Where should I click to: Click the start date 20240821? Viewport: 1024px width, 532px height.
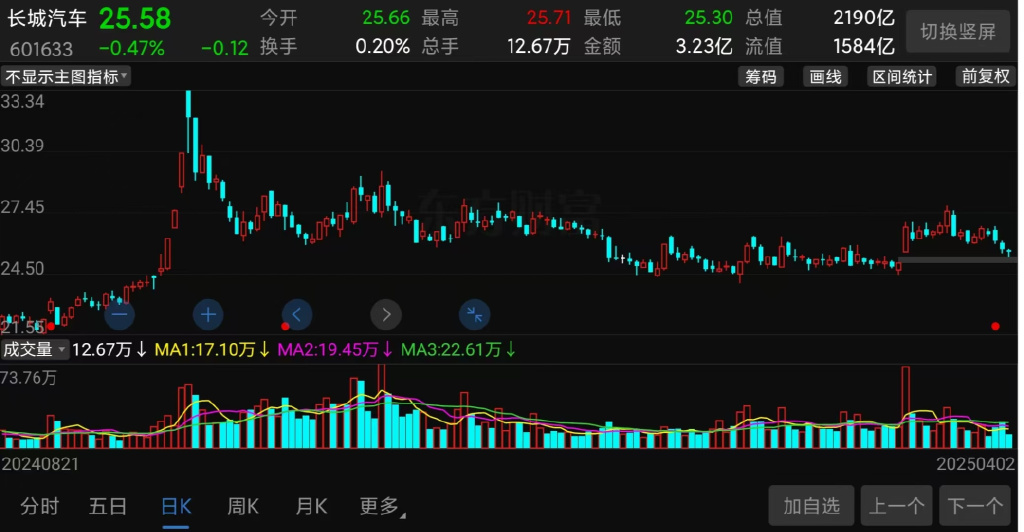40,464
